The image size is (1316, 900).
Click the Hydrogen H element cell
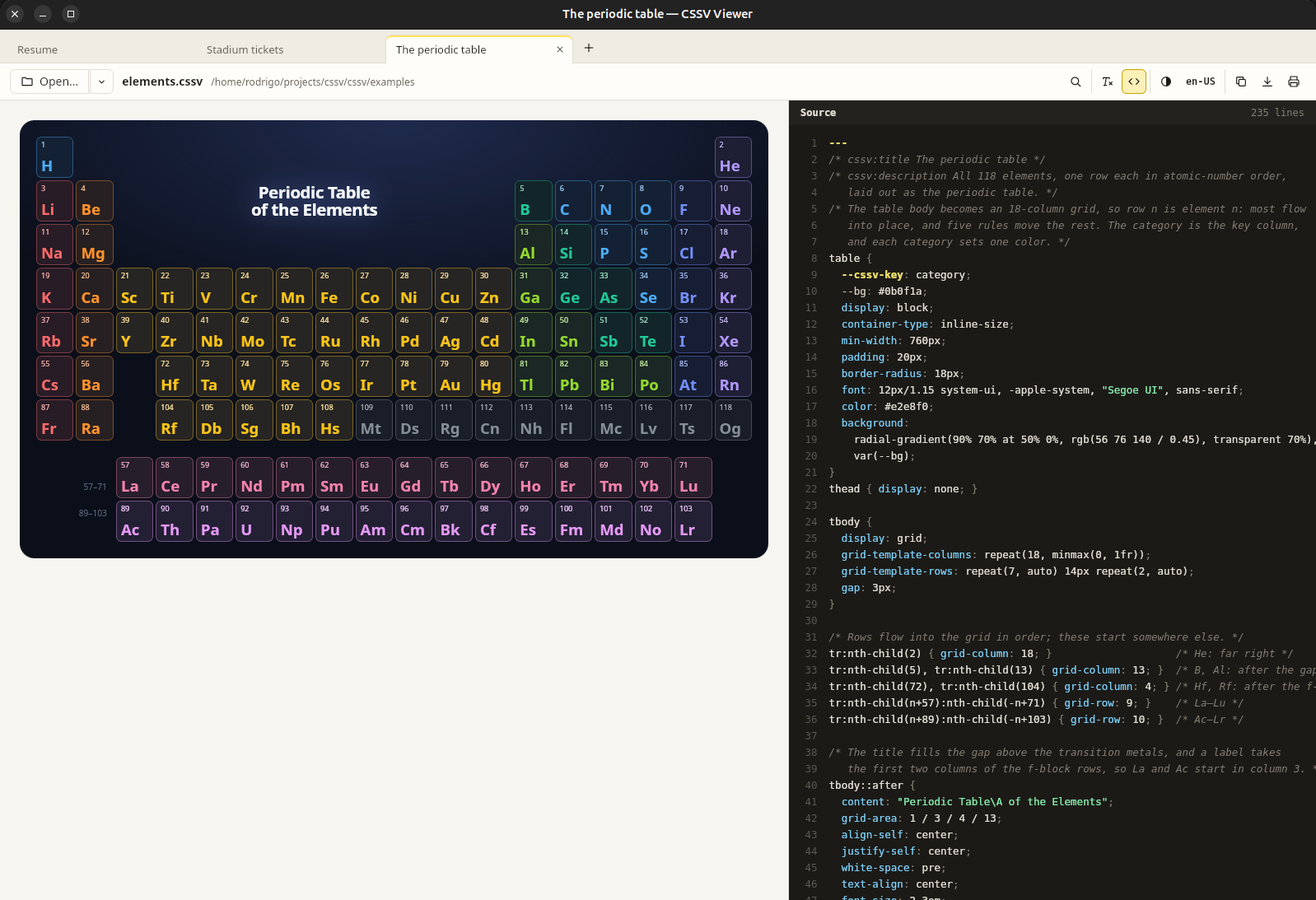click(x=54, y=157)
